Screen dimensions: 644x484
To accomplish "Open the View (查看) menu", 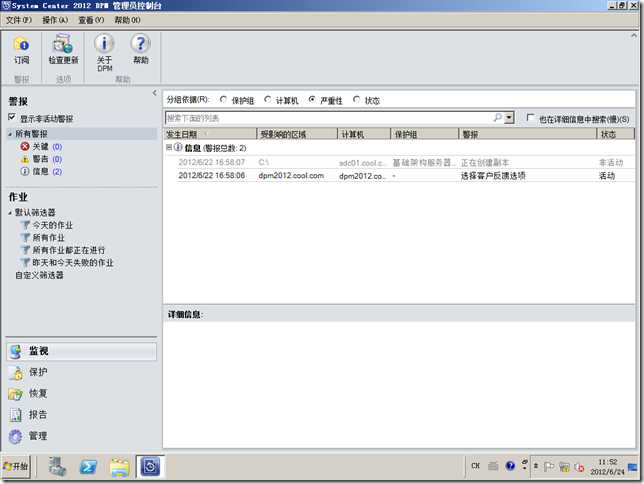I will pyautogui.click(x=91, y=20).
